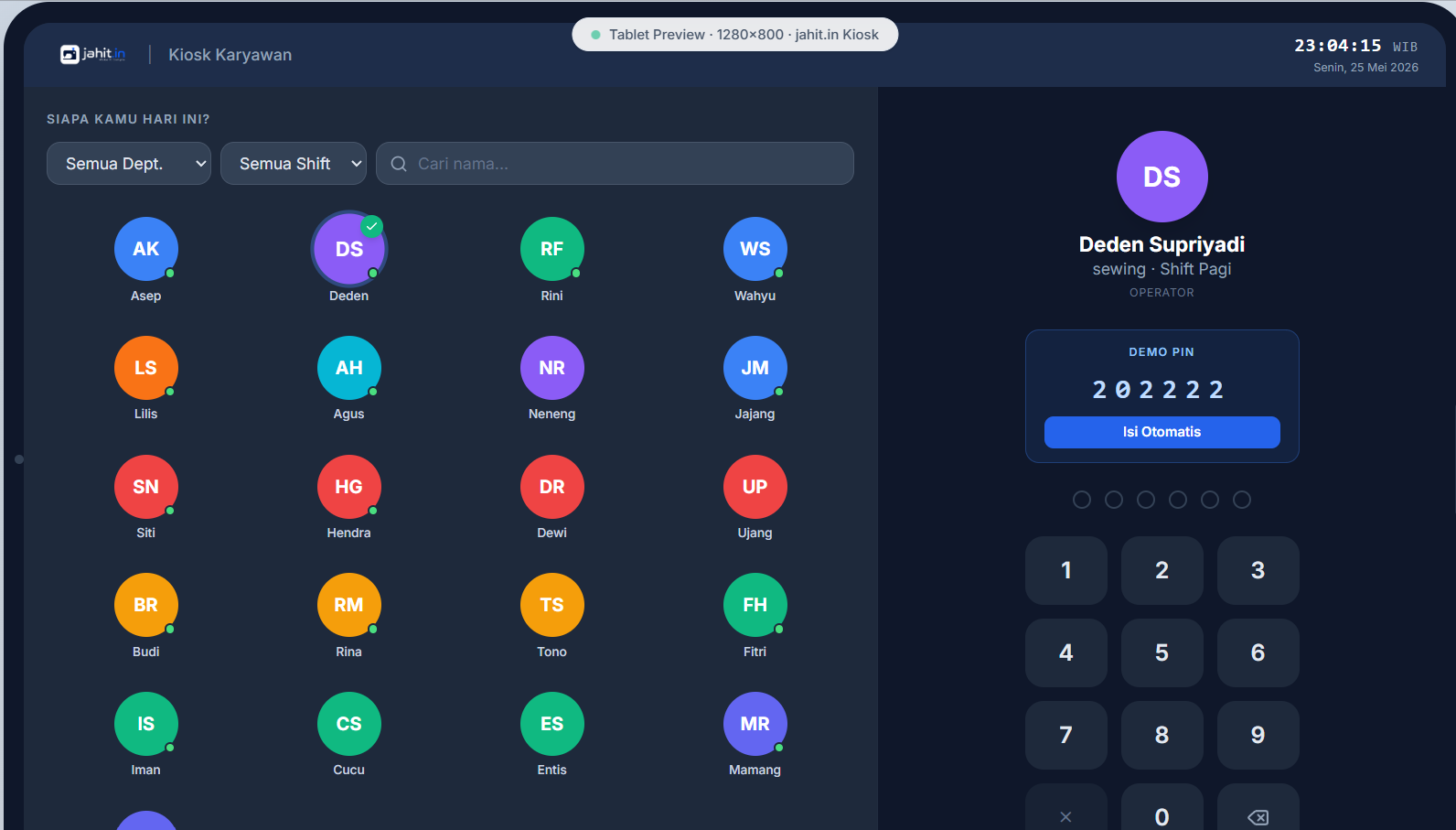Viewport: 1456px width, 830px height.
Task: Tap the backspace key on keypad
Action: [x=1258, y=807]
